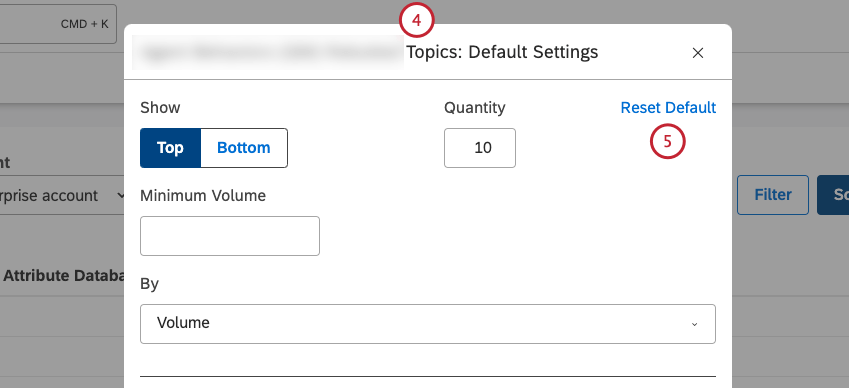The height and width of the screenshot is (388, 849).
Task: Click the Filter button behind dialog
Action: [773, 195]
